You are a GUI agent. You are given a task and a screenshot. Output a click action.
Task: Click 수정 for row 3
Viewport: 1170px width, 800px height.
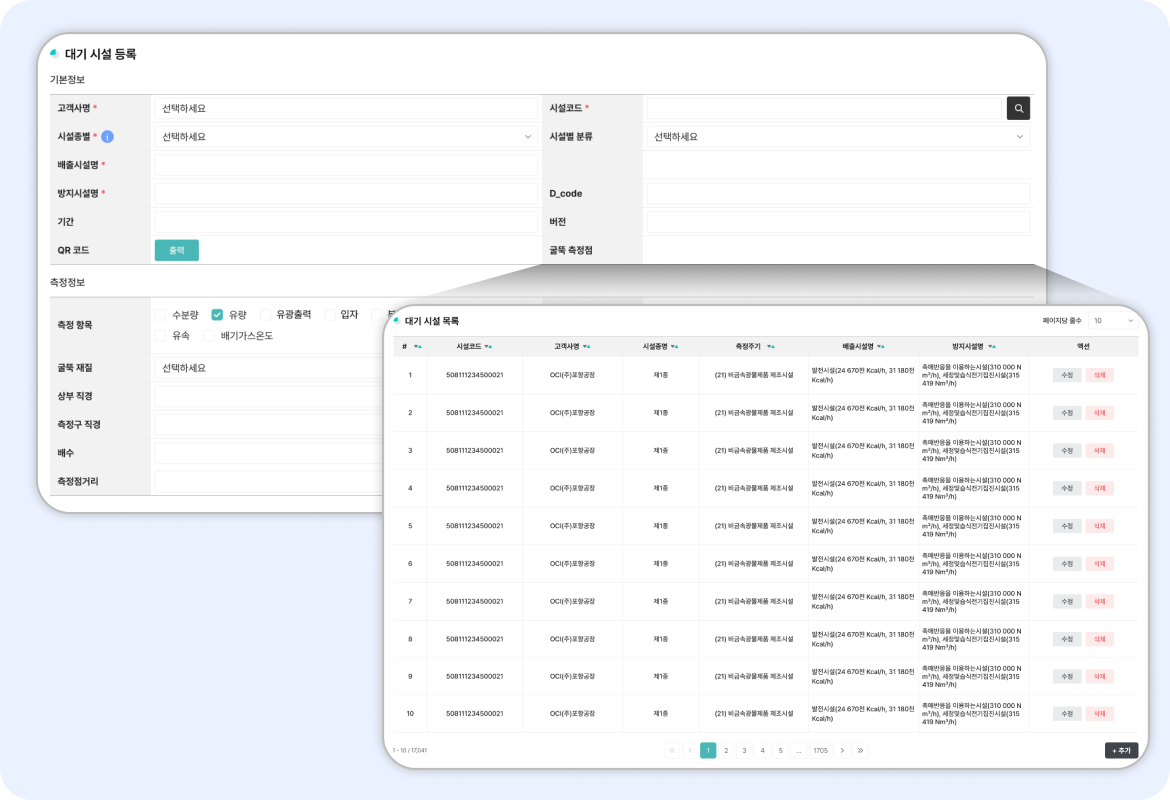1067,451
